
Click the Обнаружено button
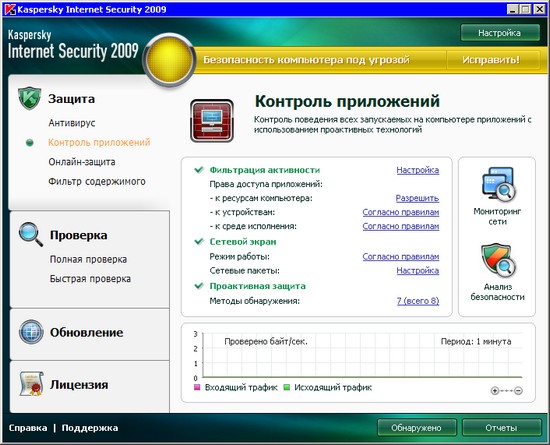417,428
